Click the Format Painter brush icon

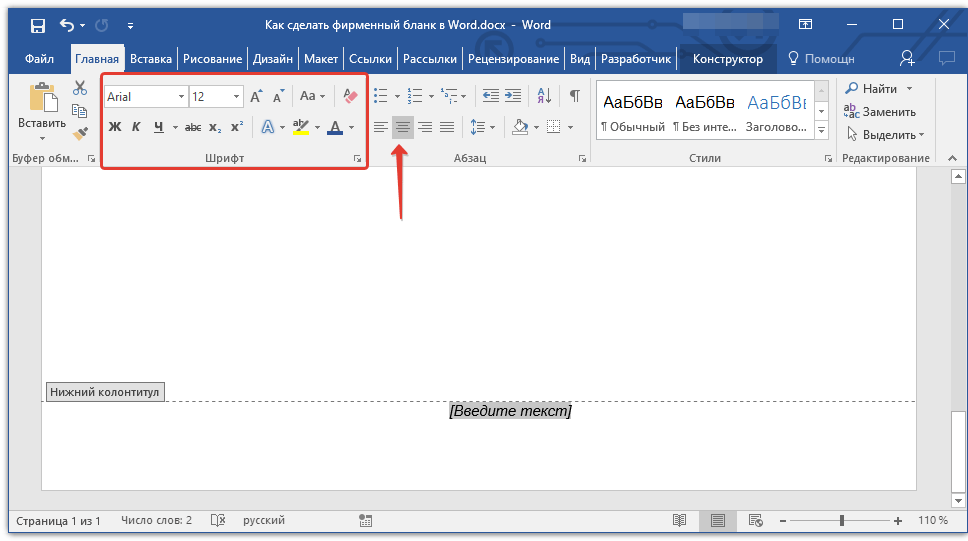coord(80,132)
